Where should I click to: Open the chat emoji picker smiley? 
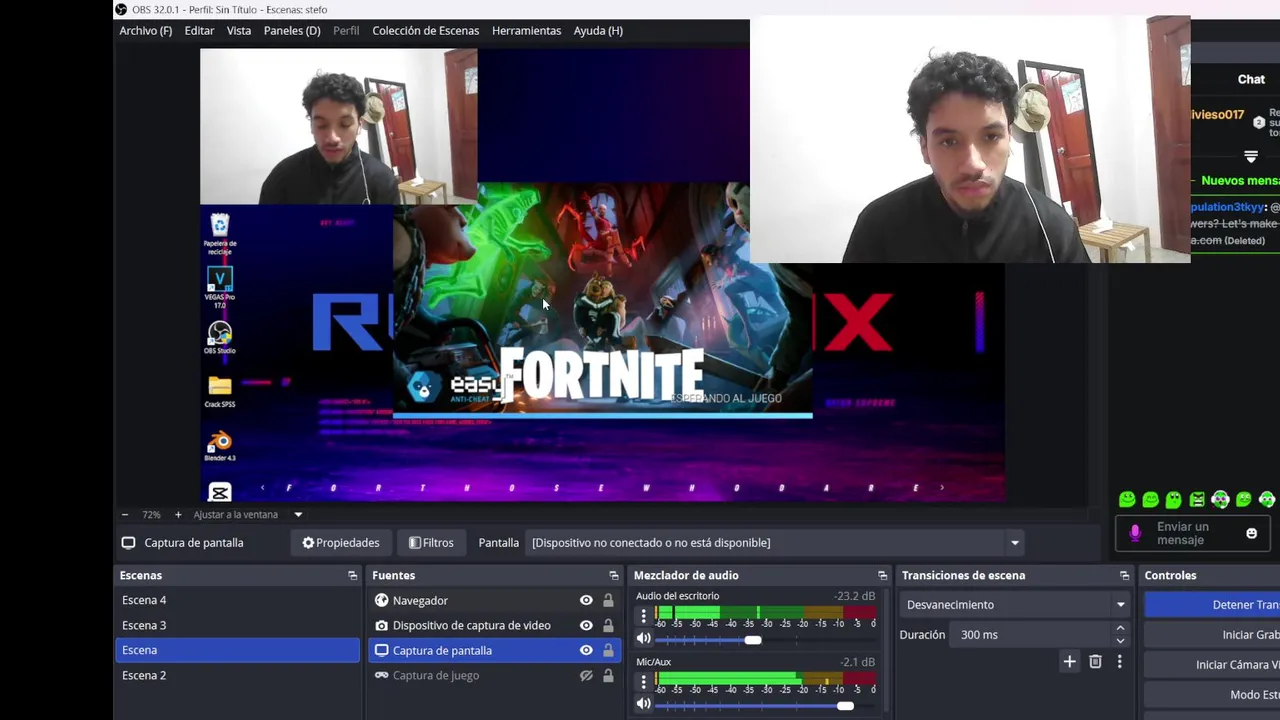pyautogui.click(x=1251, y=534)
